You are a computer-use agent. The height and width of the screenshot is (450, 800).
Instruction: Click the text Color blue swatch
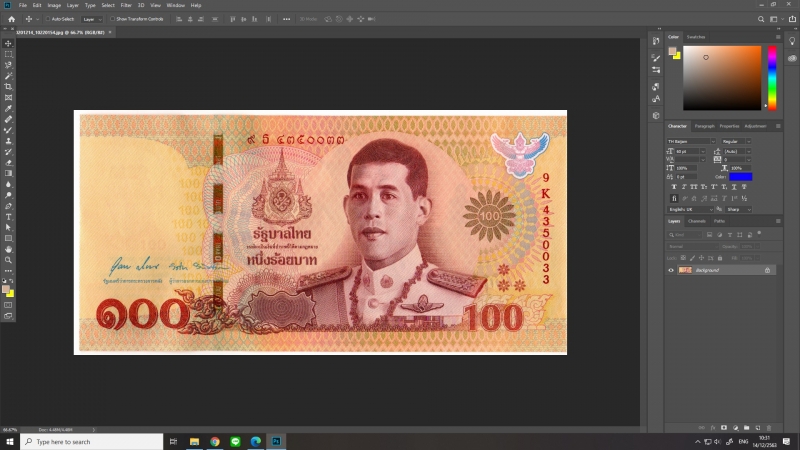pyautogui.click(x=740, y=177)
